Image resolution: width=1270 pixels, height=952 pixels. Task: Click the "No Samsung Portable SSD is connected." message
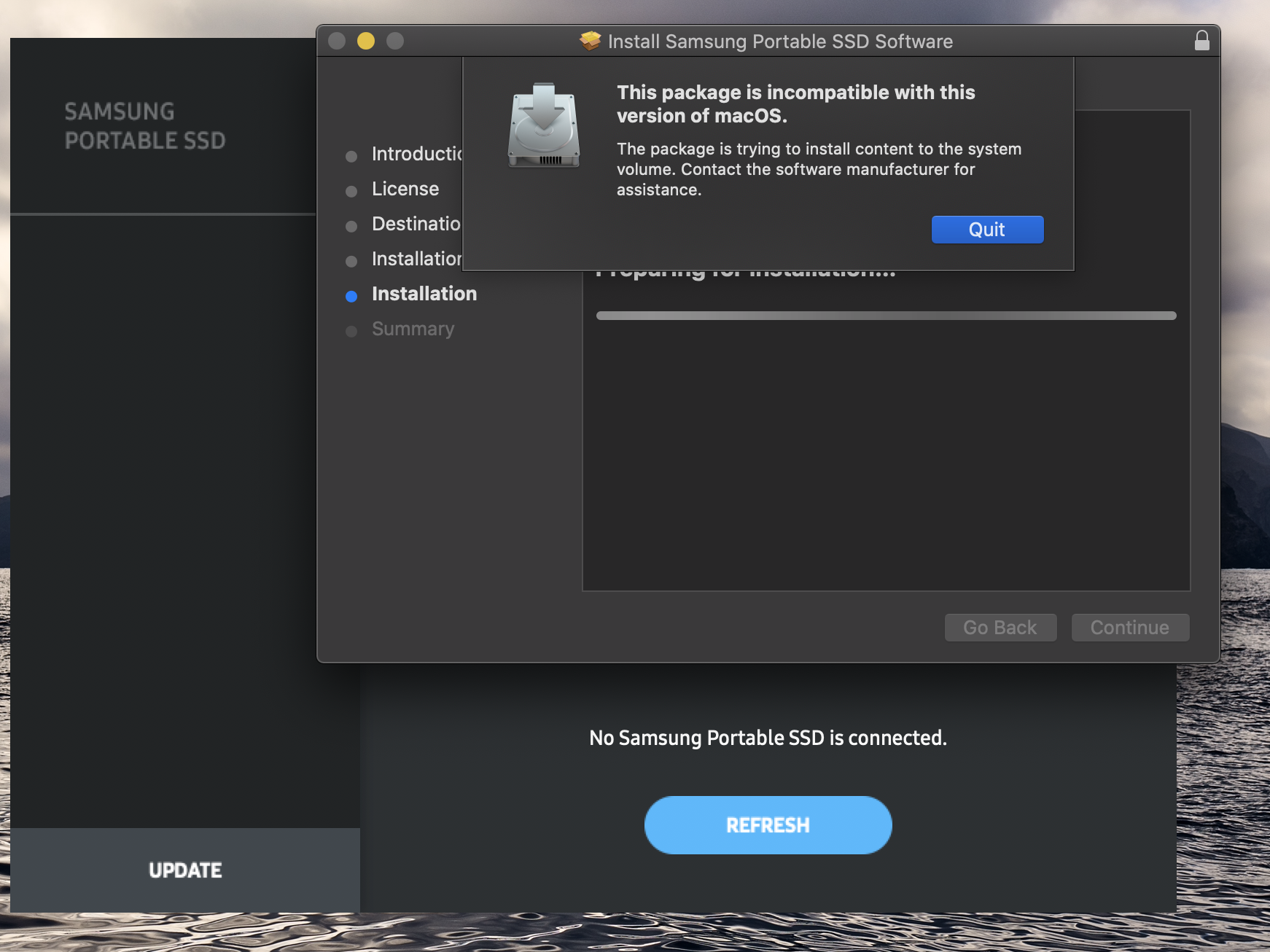(768, 738)
